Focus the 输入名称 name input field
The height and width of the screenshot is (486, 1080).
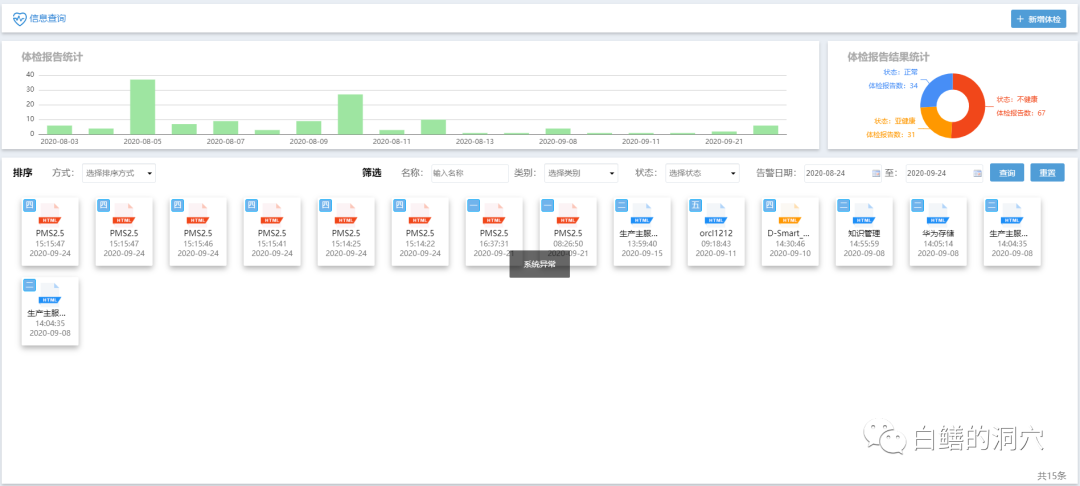click(470, 173)
